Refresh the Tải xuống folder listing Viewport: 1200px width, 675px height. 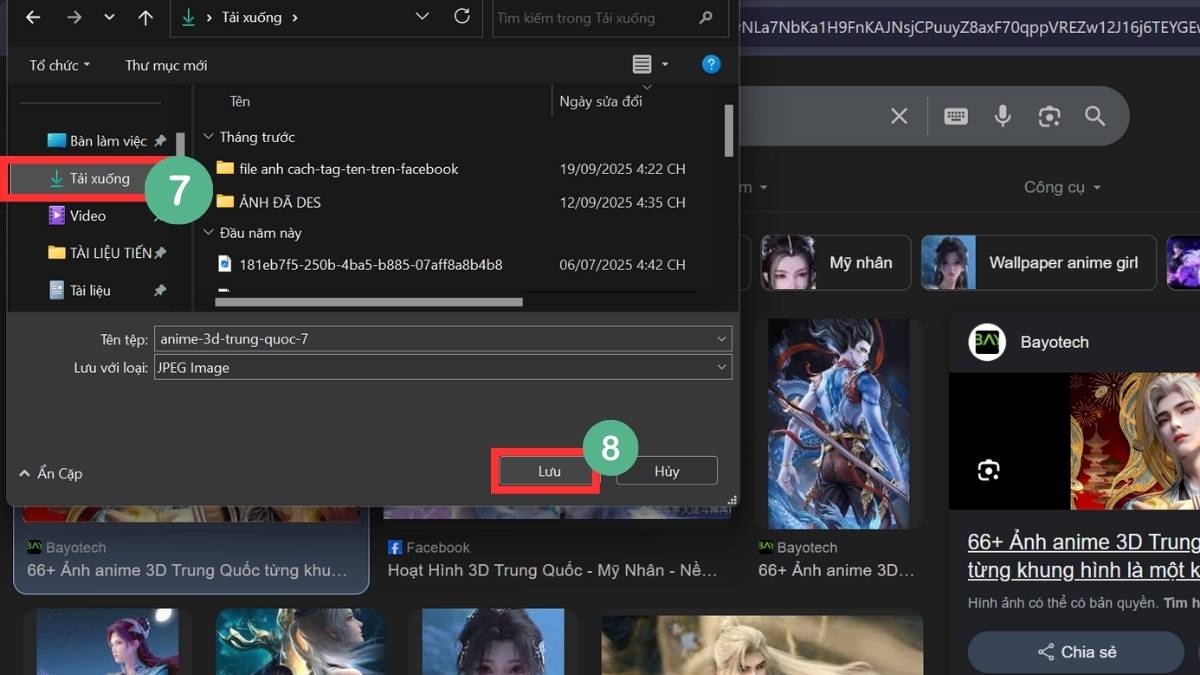[461, 17]
